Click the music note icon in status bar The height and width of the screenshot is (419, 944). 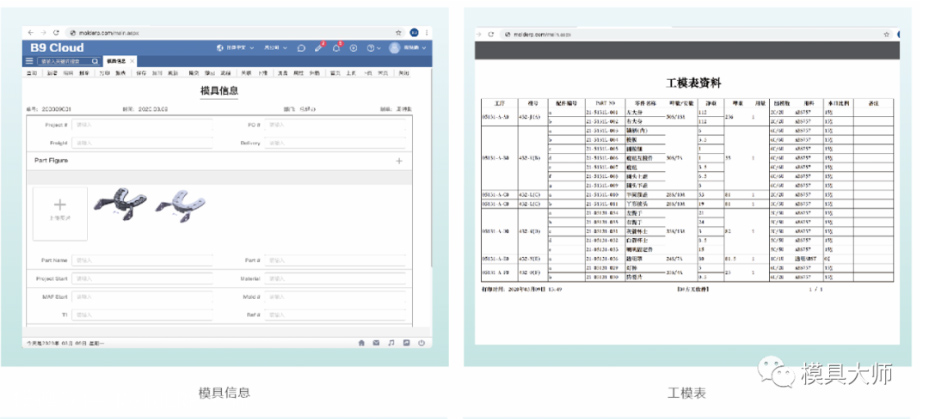tap(391, 342)
